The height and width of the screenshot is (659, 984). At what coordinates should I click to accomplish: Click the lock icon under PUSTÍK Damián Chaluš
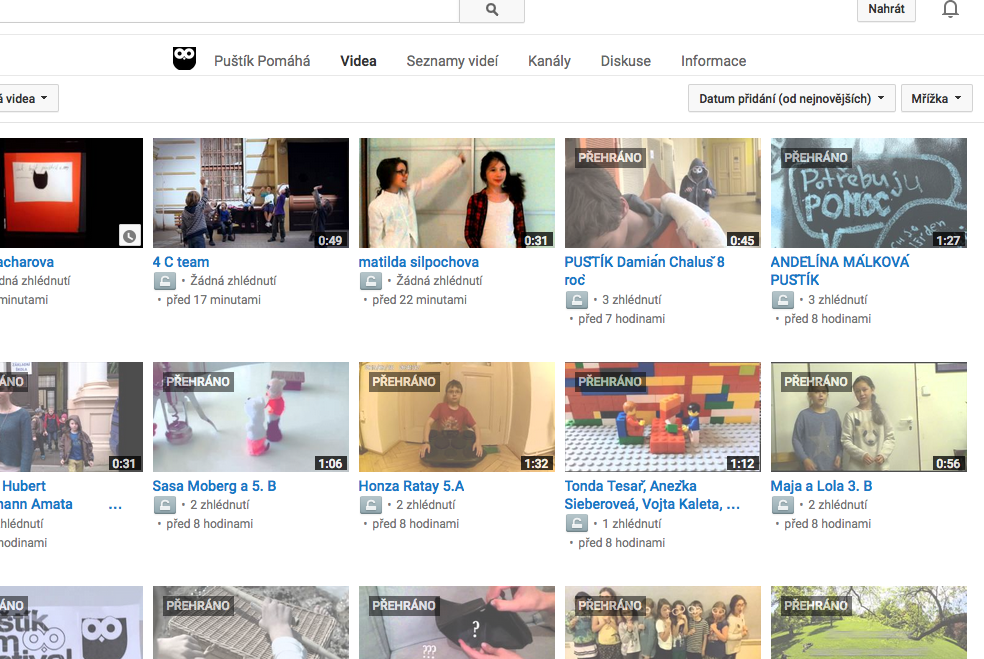576,300
